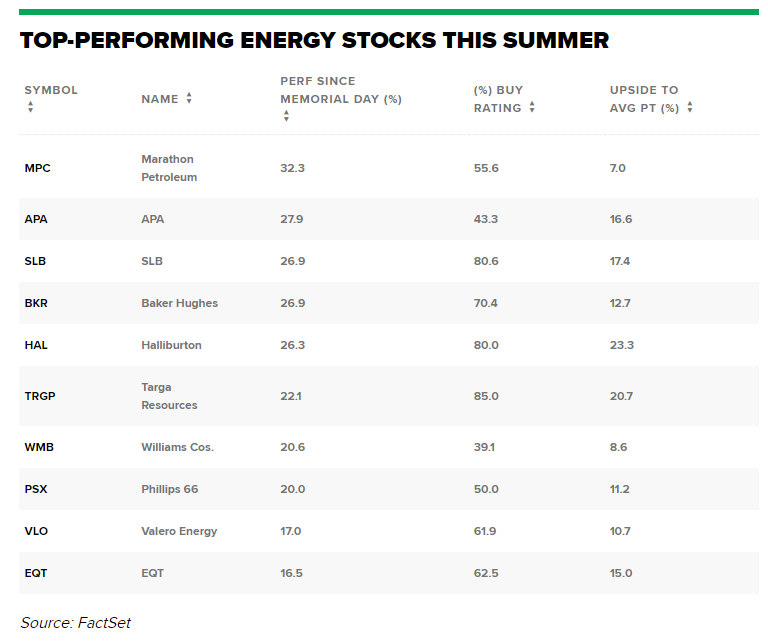The width and height of the screenshot is (768, 641).
Task: Click the Halliburton company name
Action: 171,345
